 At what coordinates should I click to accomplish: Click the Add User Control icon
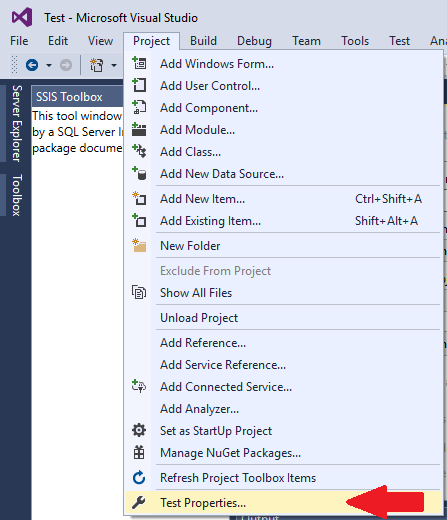pyautogui.click(x=139, y=85)
